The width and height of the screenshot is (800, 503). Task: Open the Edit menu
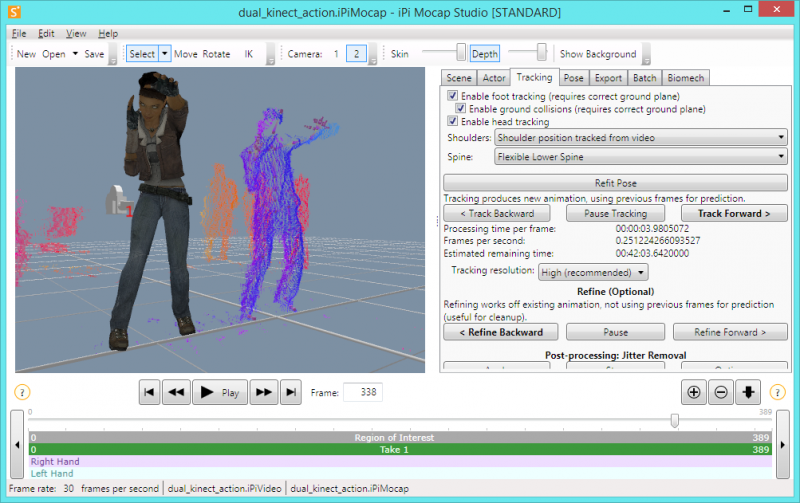46,34
